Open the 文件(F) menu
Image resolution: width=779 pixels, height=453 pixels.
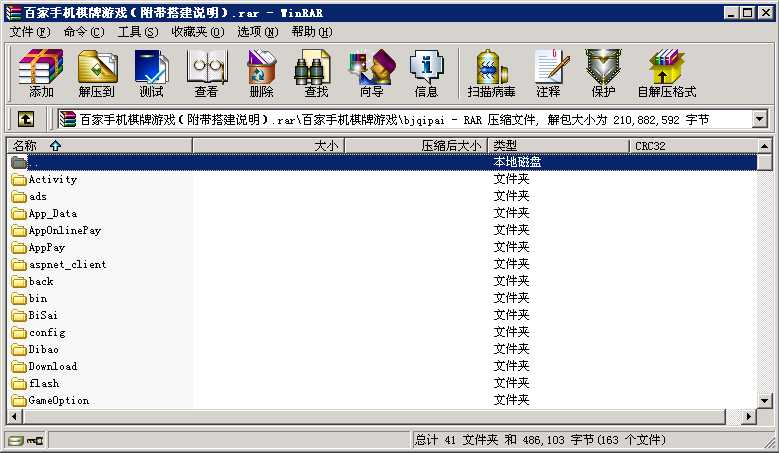click(x=30, y=32)
